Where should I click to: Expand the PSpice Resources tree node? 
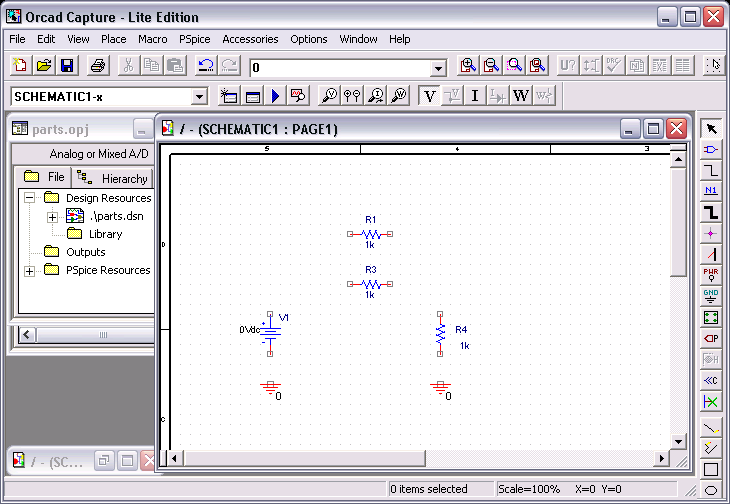pyautogui.click(x=29, y=271)
